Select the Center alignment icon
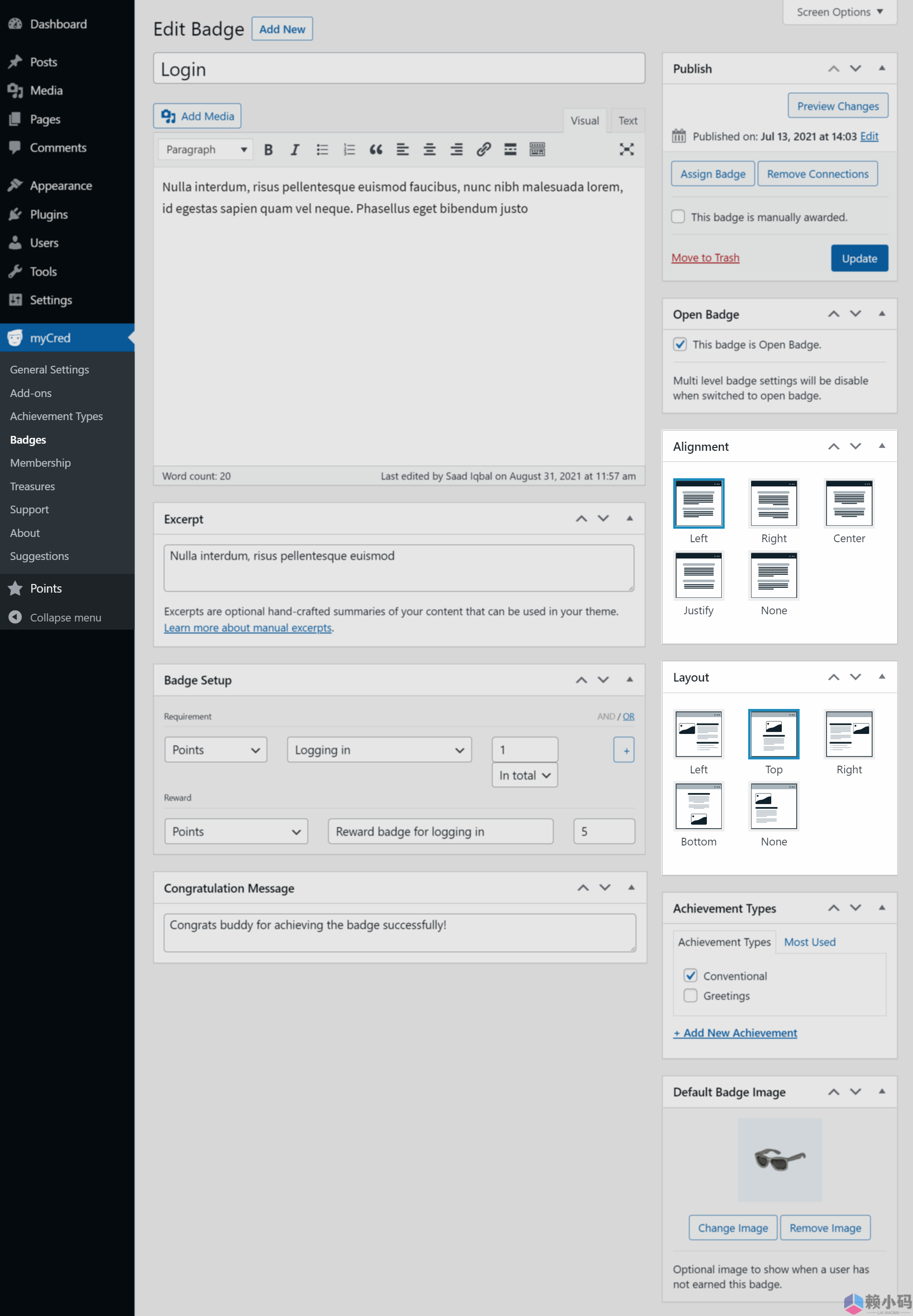 pos(848,504)
